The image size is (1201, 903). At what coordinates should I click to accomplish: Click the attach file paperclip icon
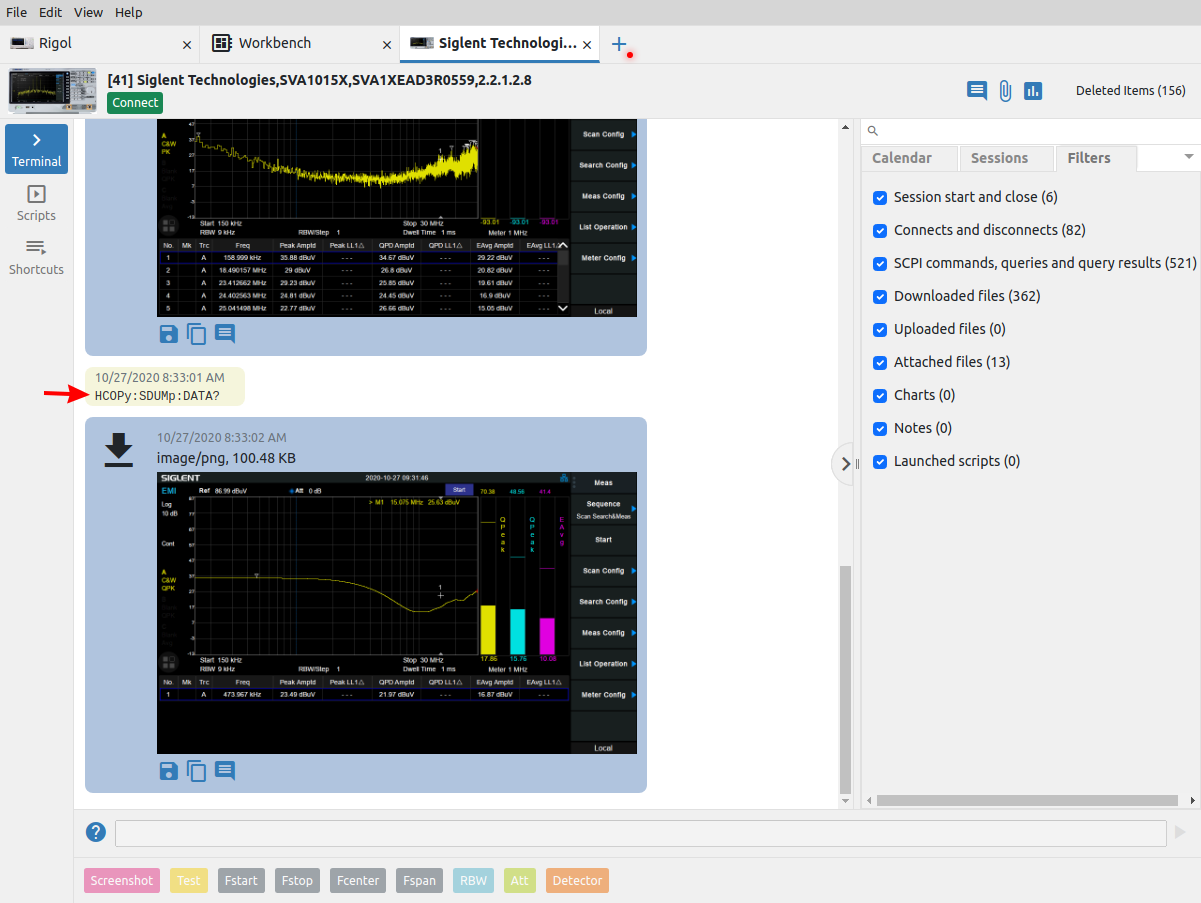click(x=1005, y=90)
